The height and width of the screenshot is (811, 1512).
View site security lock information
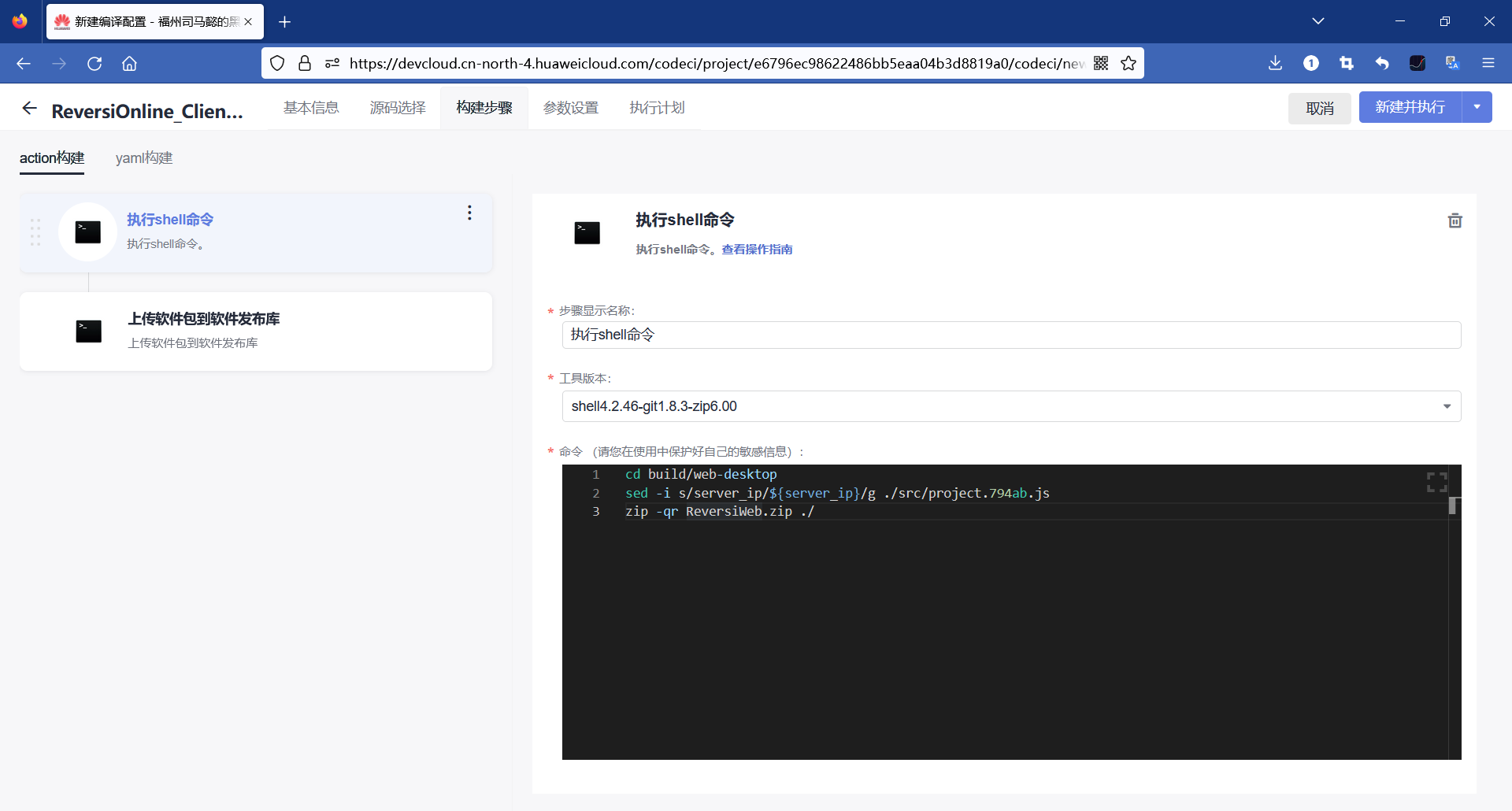pyautogui.click(x=305, y=63)
